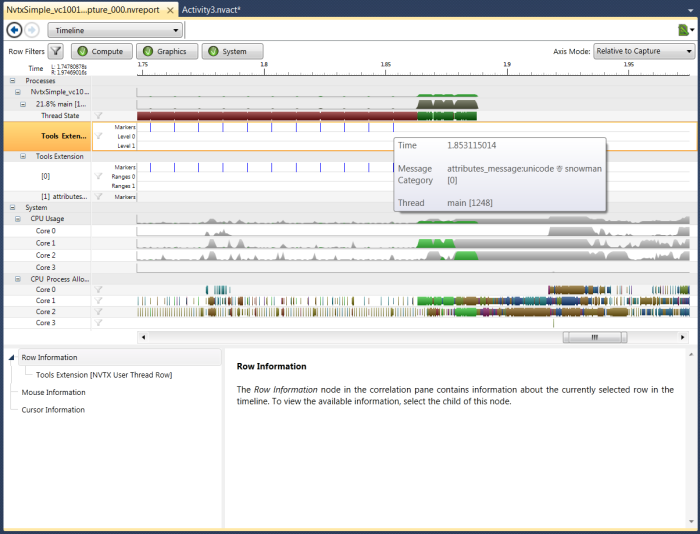Select Mouse Information in correlation pane
This screenshot has height=534, width=700.
click(53, 392)
